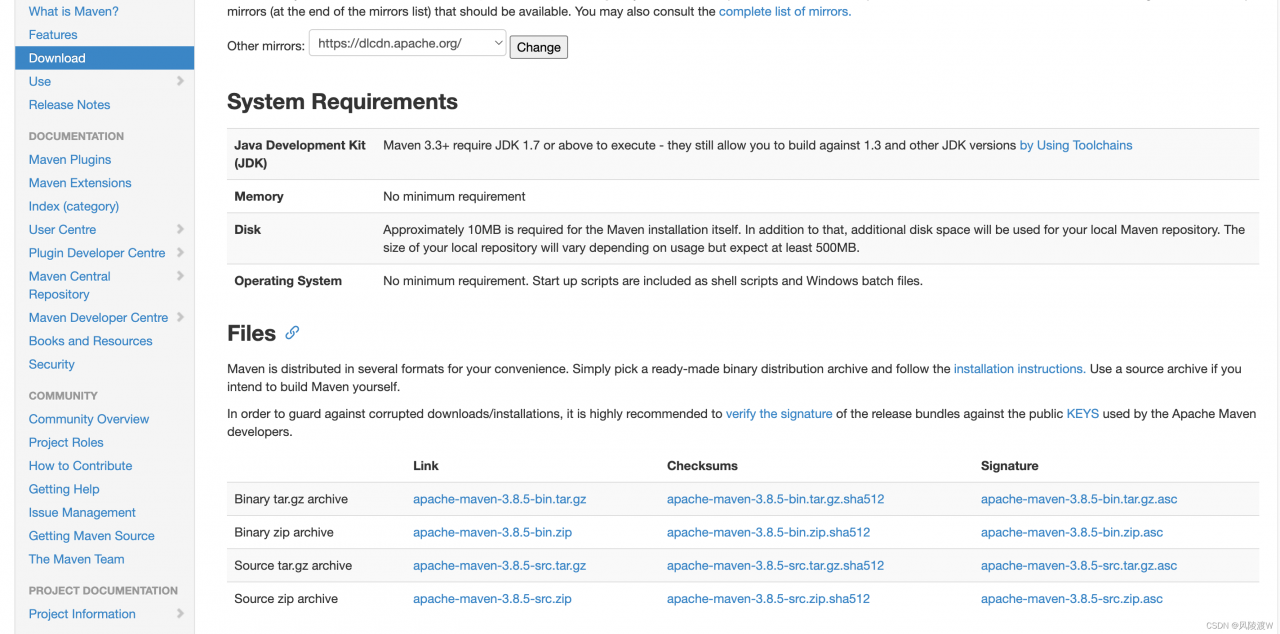Click the Memory row label
The image size is (1280, 634).
coord(259,197)
